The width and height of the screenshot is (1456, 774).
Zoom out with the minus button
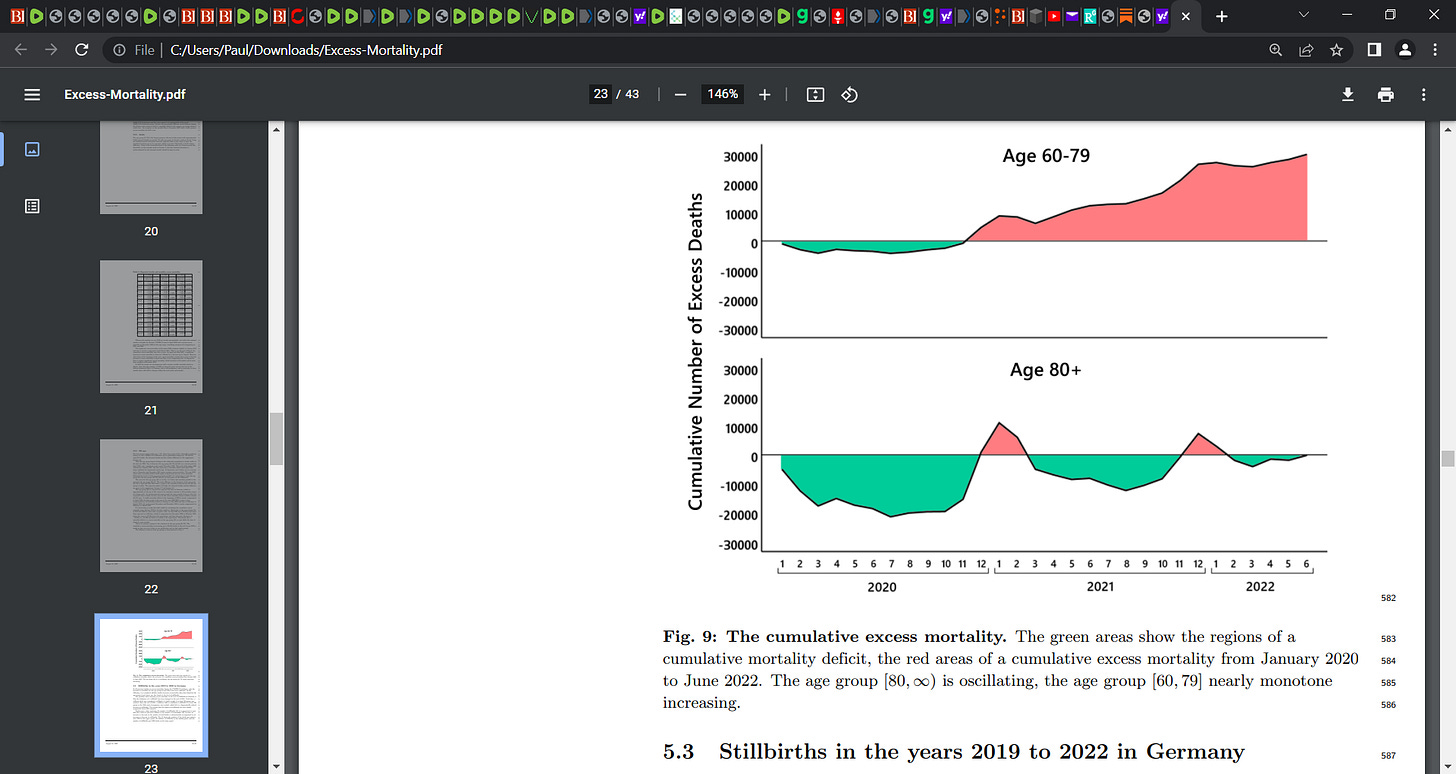point(680,94)
